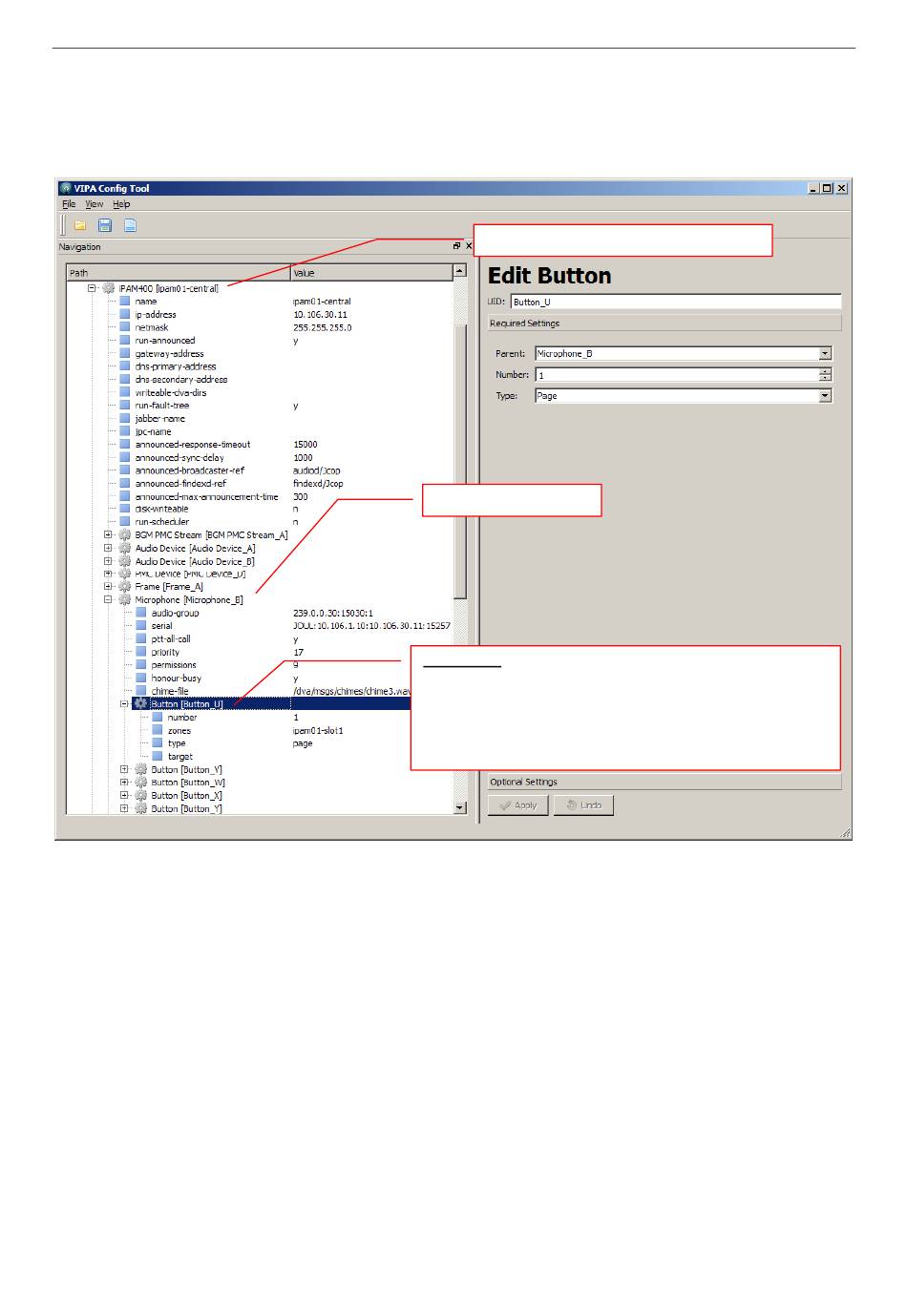Click the Apply button

(x=517, y=805)
